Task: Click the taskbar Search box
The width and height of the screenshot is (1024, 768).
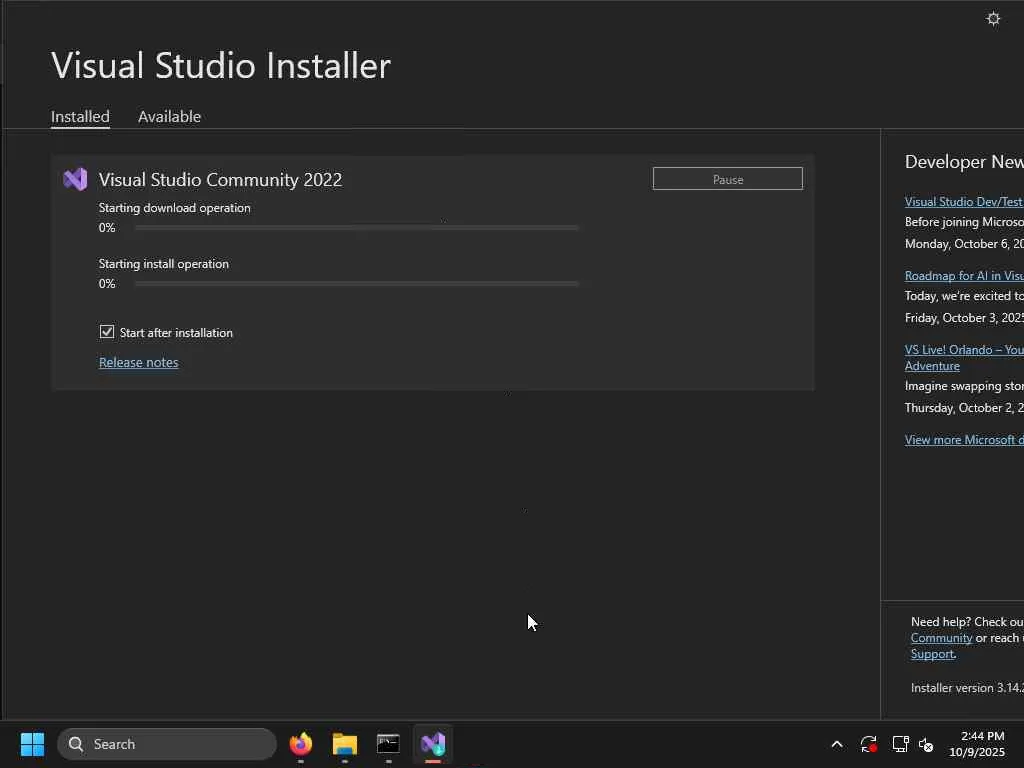Action: tap(167, 744)
